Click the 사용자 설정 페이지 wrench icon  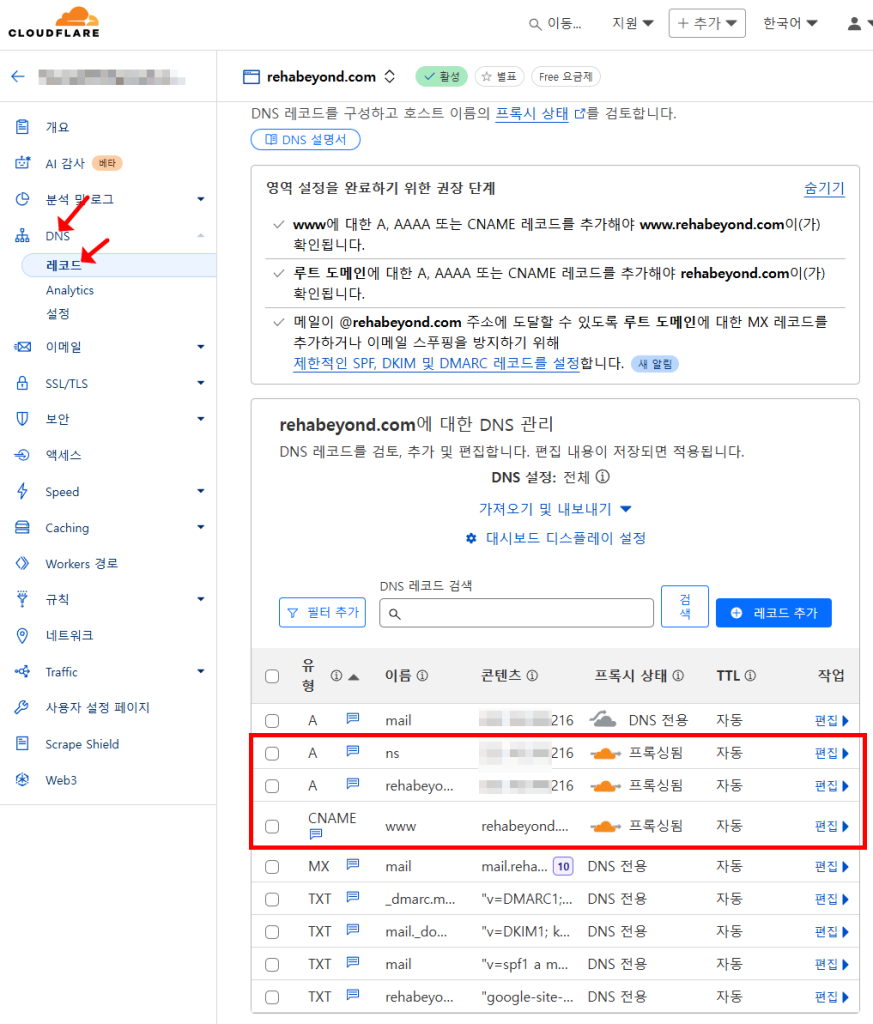22,707
